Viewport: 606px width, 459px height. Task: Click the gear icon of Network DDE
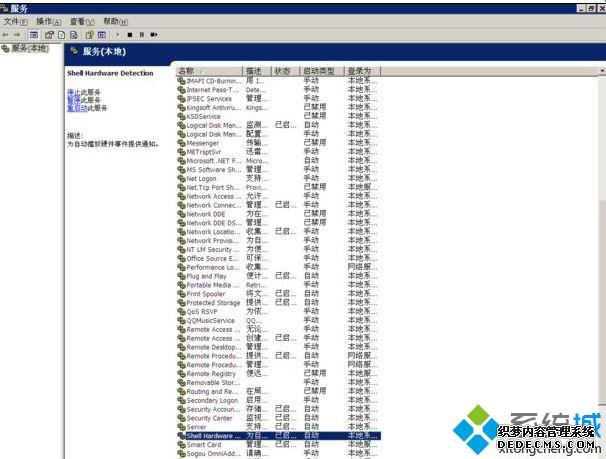181,214
